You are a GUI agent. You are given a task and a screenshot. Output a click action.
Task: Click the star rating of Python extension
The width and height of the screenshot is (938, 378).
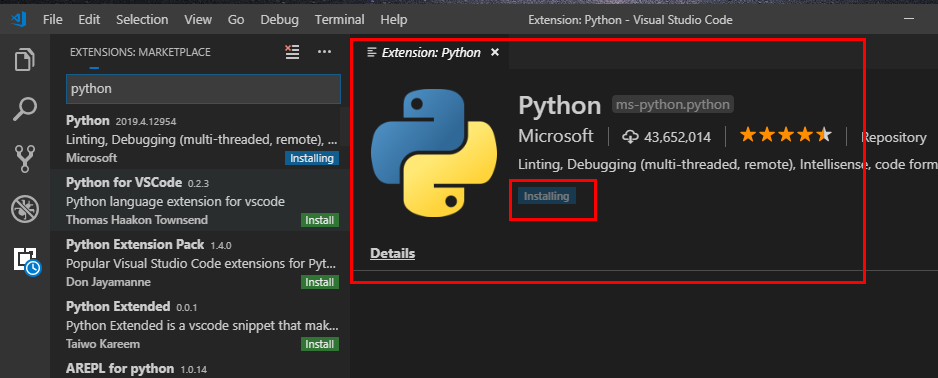[785, 135]
